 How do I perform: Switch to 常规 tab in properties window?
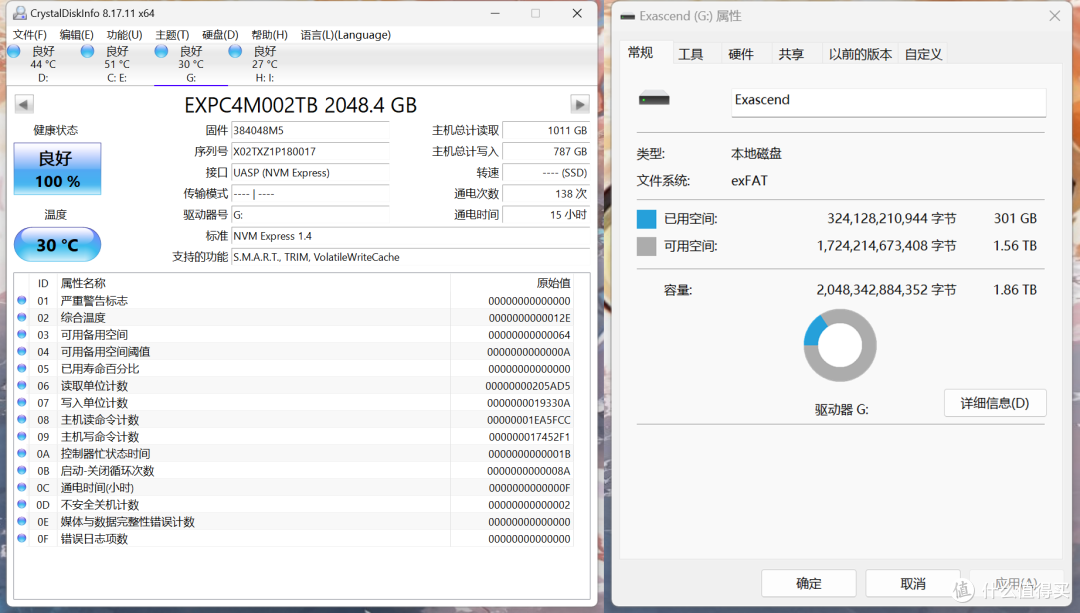641,52
